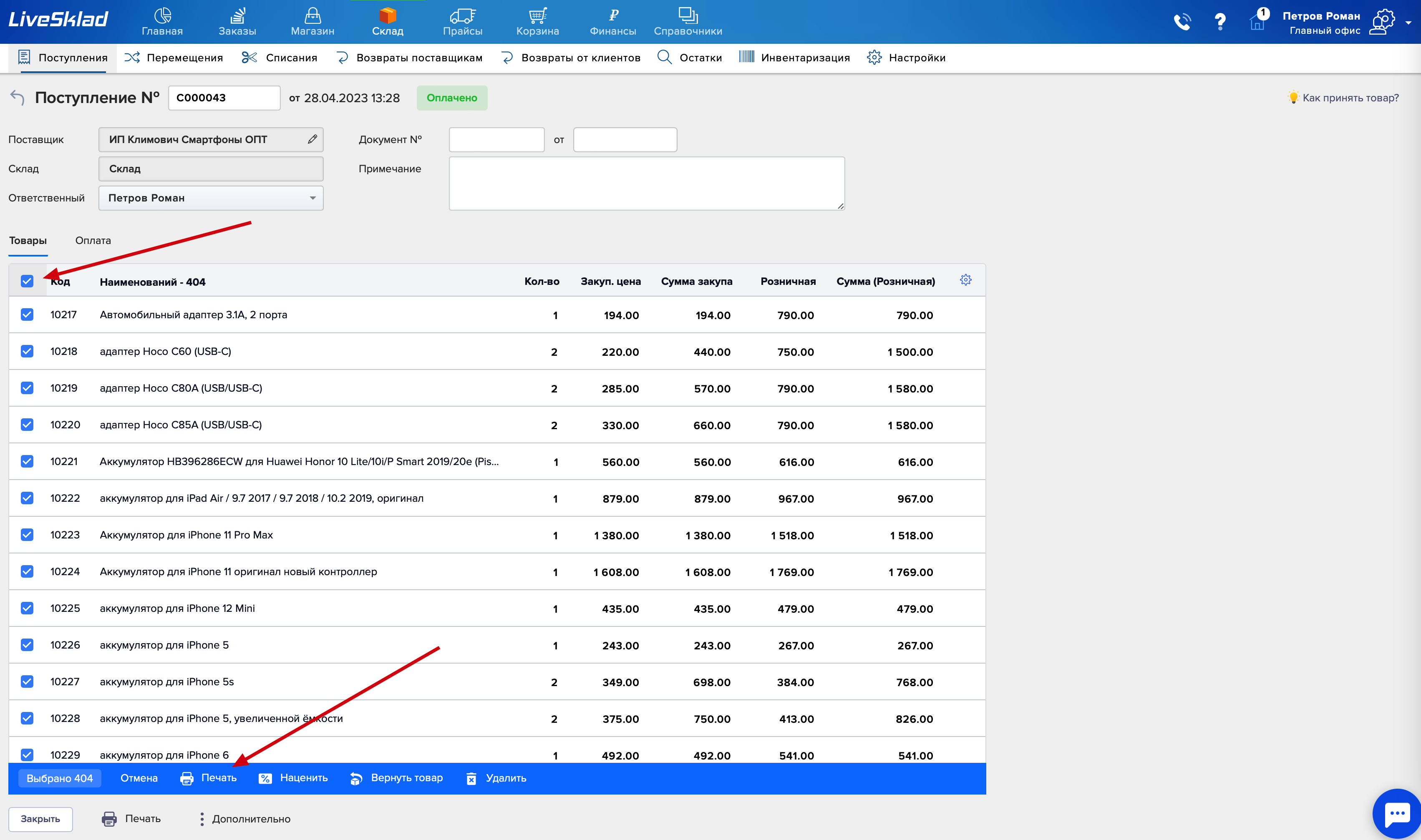
Task: Open Остатки tab
Action: point(689,58)
